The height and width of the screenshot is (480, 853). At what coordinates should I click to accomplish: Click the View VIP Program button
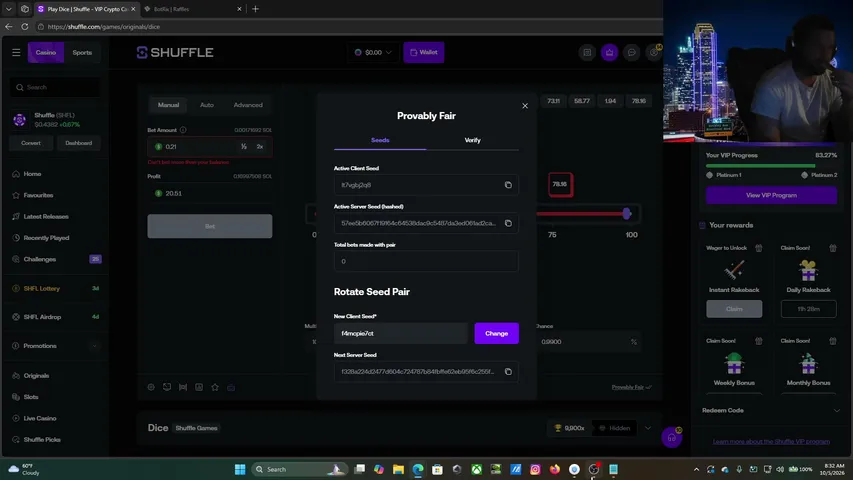[x=771, y=195]
